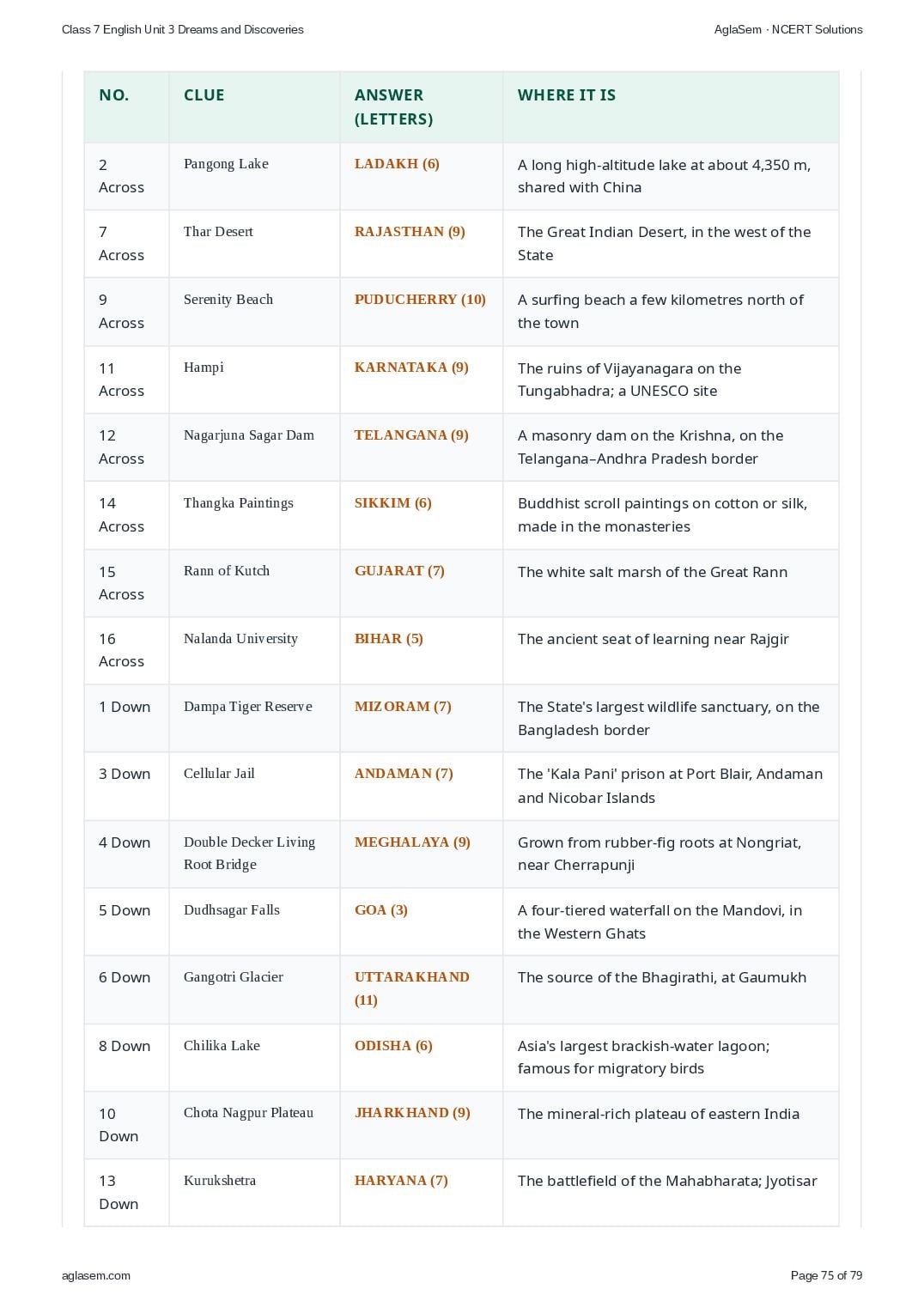
Task: Select the ANSWER (LETTERS) column header
Action: coord(394,107)
